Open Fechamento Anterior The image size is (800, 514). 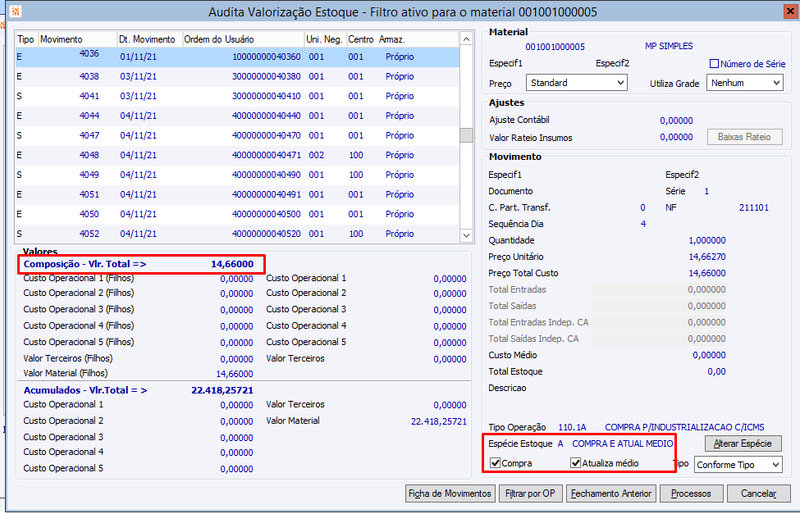pos(611,494)
